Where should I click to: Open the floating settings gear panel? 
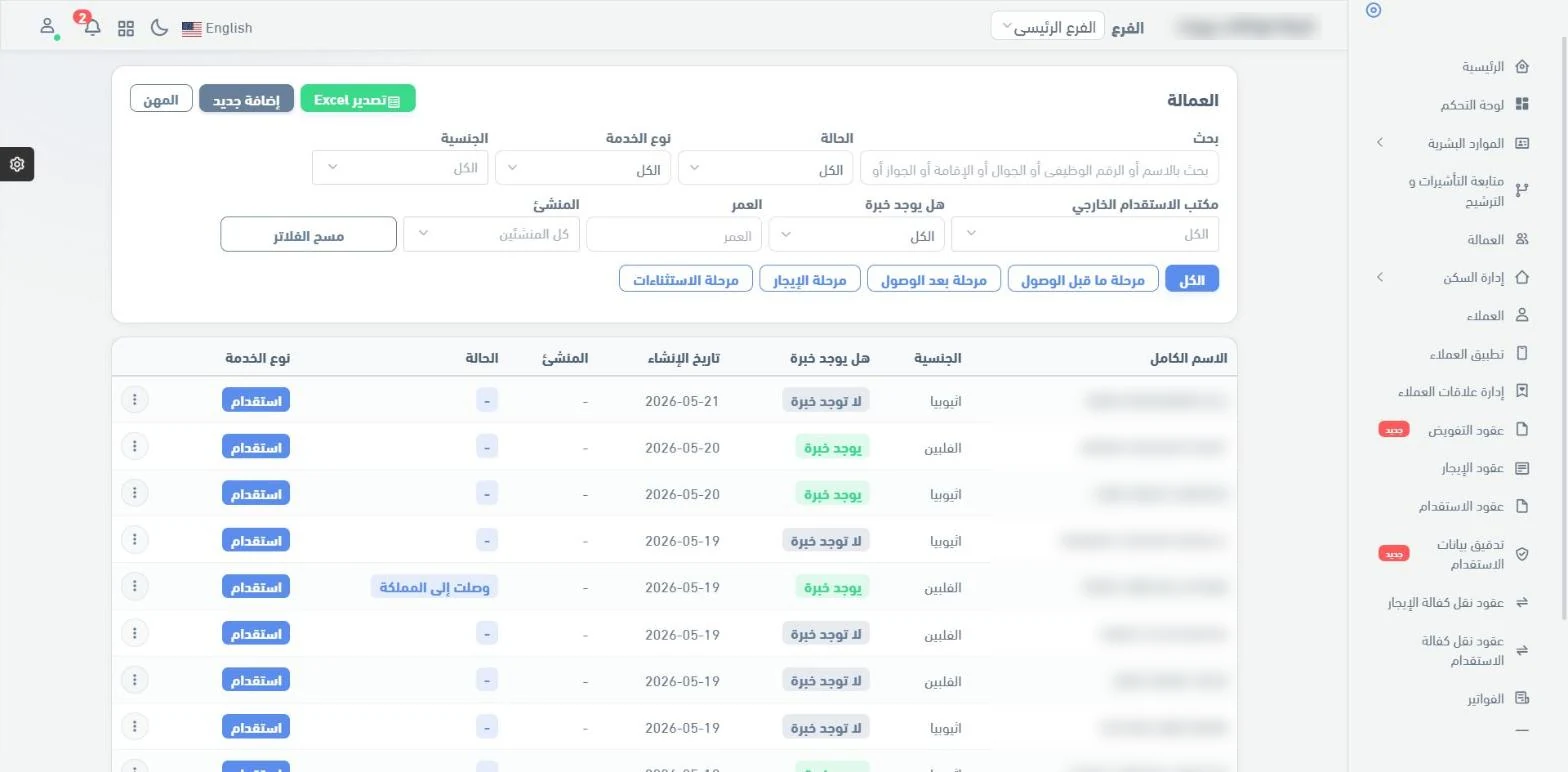click(17, 164)
